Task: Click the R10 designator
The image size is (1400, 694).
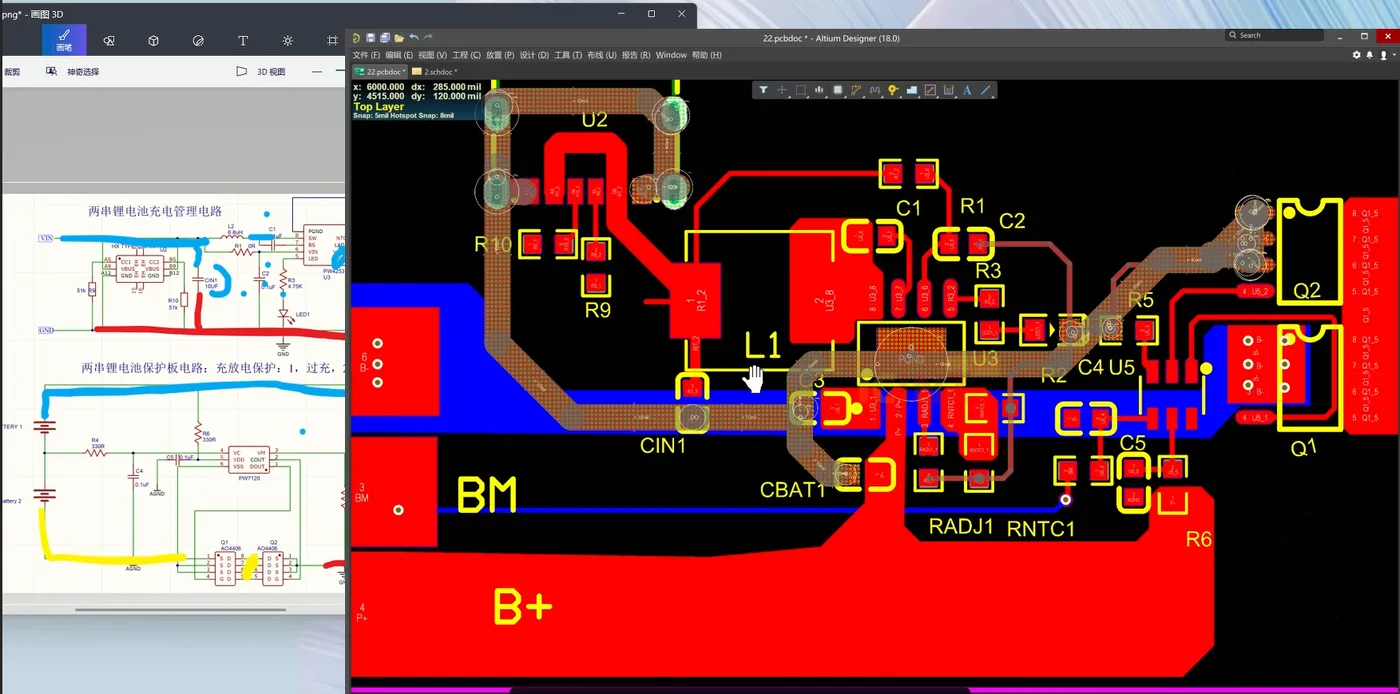Action: click(493, 243)
